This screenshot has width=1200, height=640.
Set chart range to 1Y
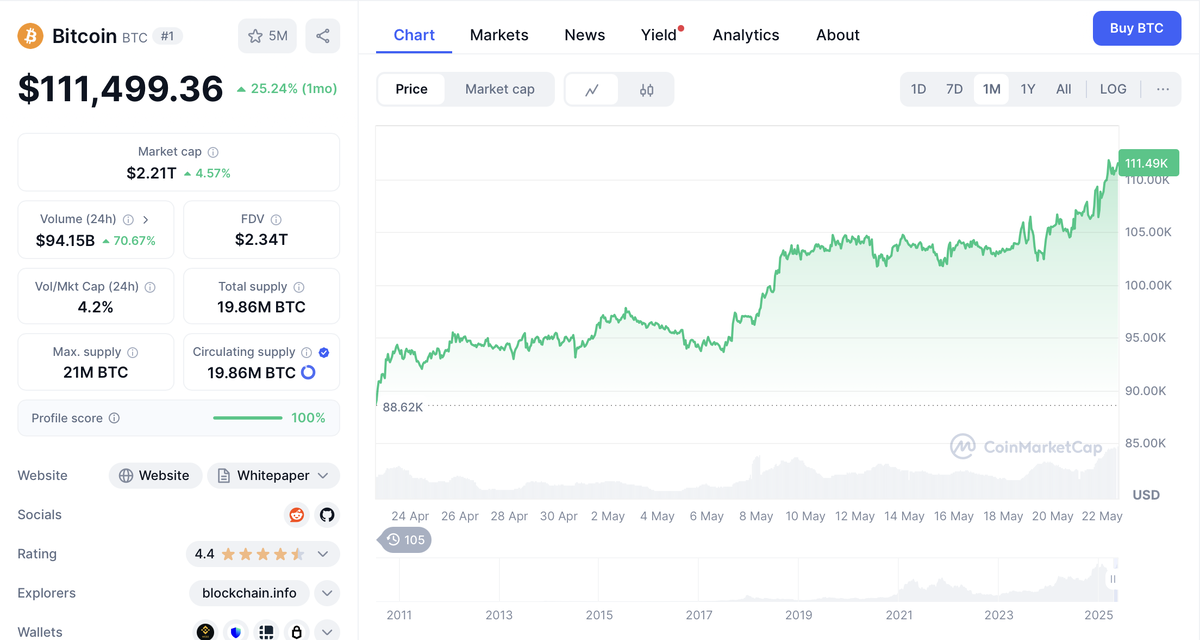click(1028, 89)
